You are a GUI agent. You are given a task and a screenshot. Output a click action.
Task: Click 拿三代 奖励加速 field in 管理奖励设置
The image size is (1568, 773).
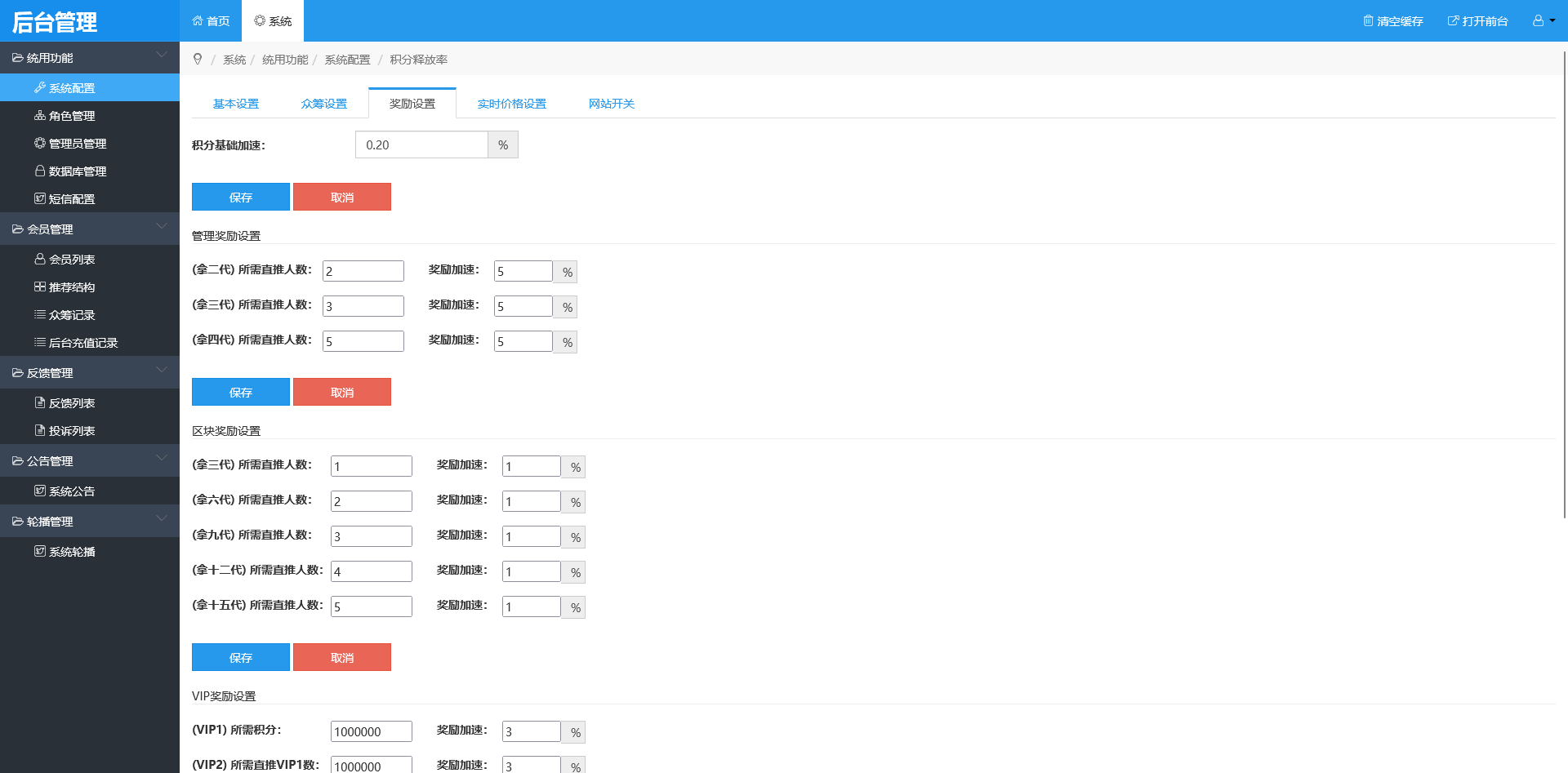point(523,306)
